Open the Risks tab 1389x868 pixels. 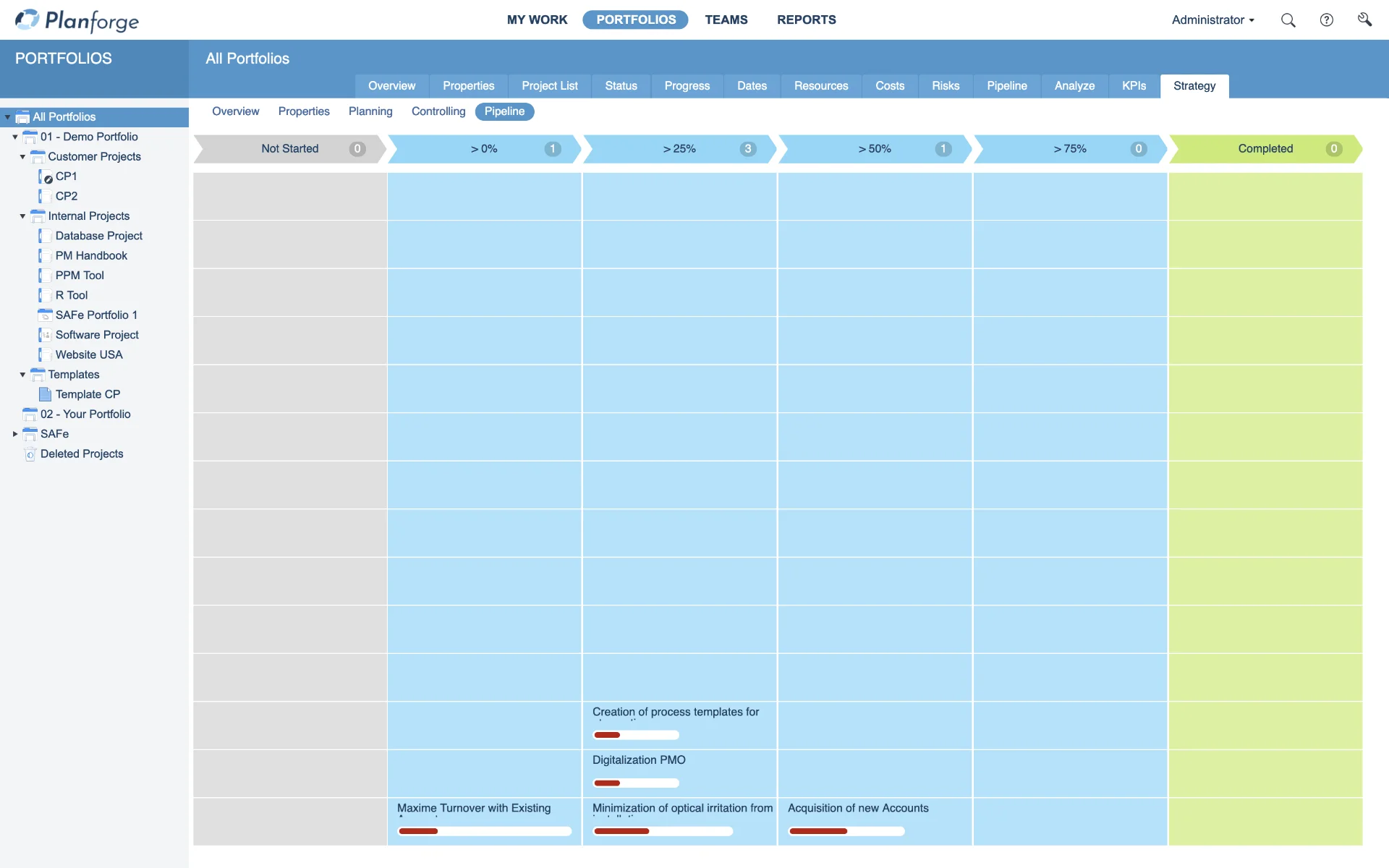946,85
